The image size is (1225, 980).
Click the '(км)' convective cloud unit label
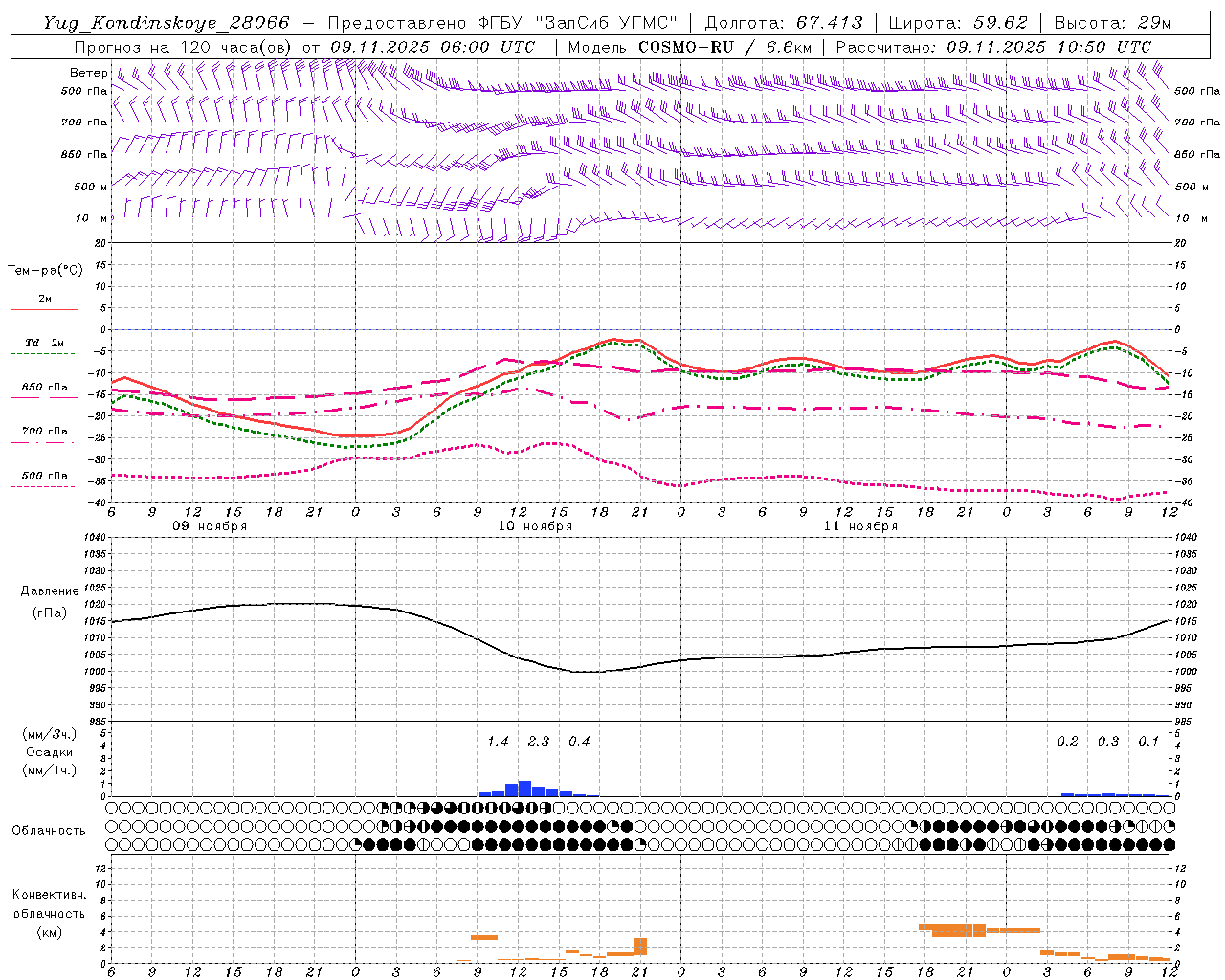pos(49,932)
